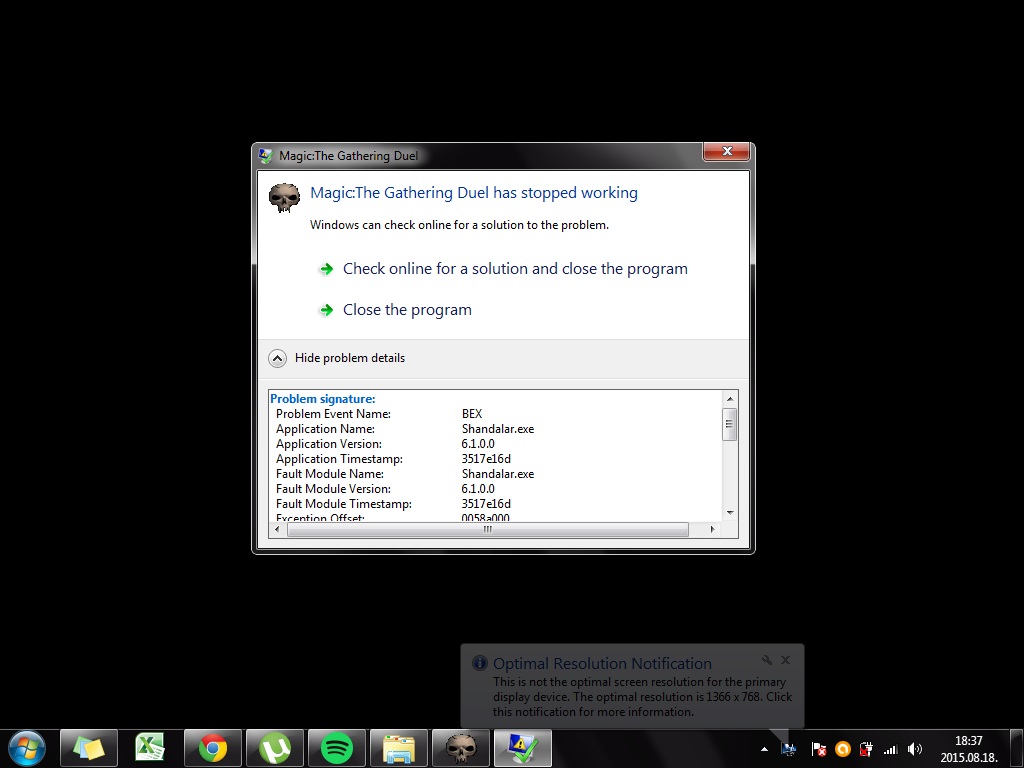Click the horizontal scrollbar thumb in problem details
Viewport: 1024px width, 768px height.
click(488, 529)
